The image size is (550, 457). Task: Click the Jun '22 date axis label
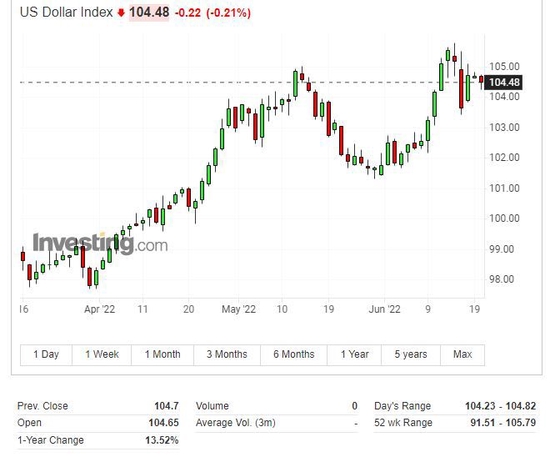coord(384,309)
